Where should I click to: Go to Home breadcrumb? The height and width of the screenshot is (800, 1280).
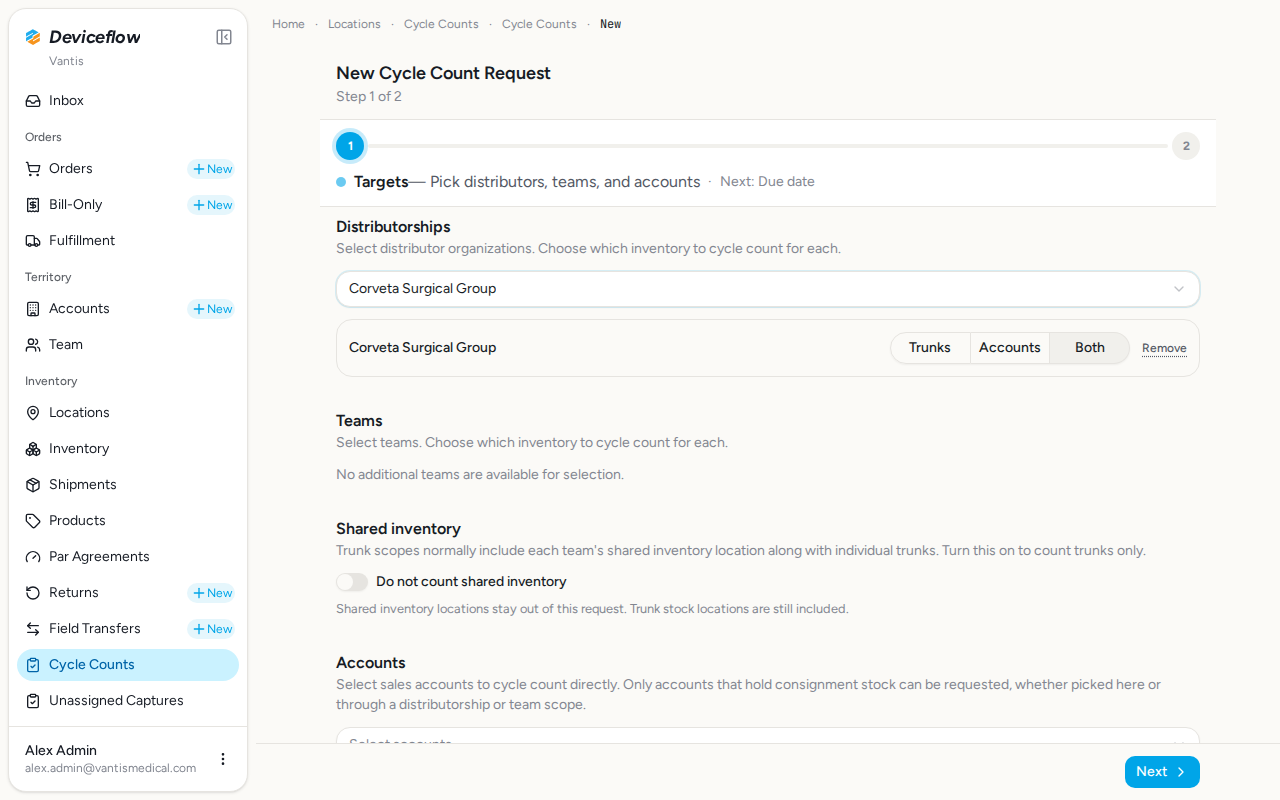(x=288, y=24)
